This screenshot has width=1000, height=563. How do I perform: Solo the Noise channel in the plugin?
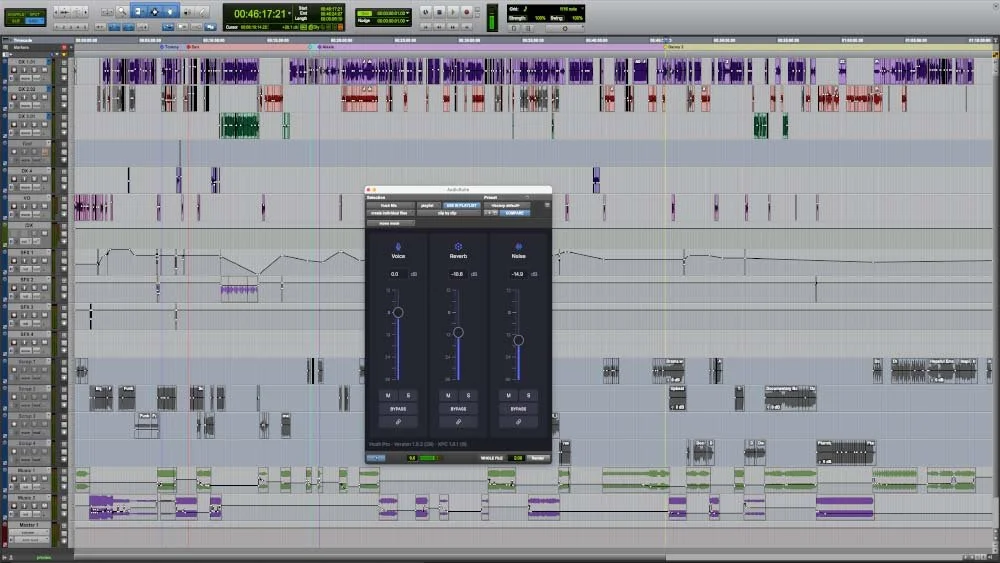528,395
